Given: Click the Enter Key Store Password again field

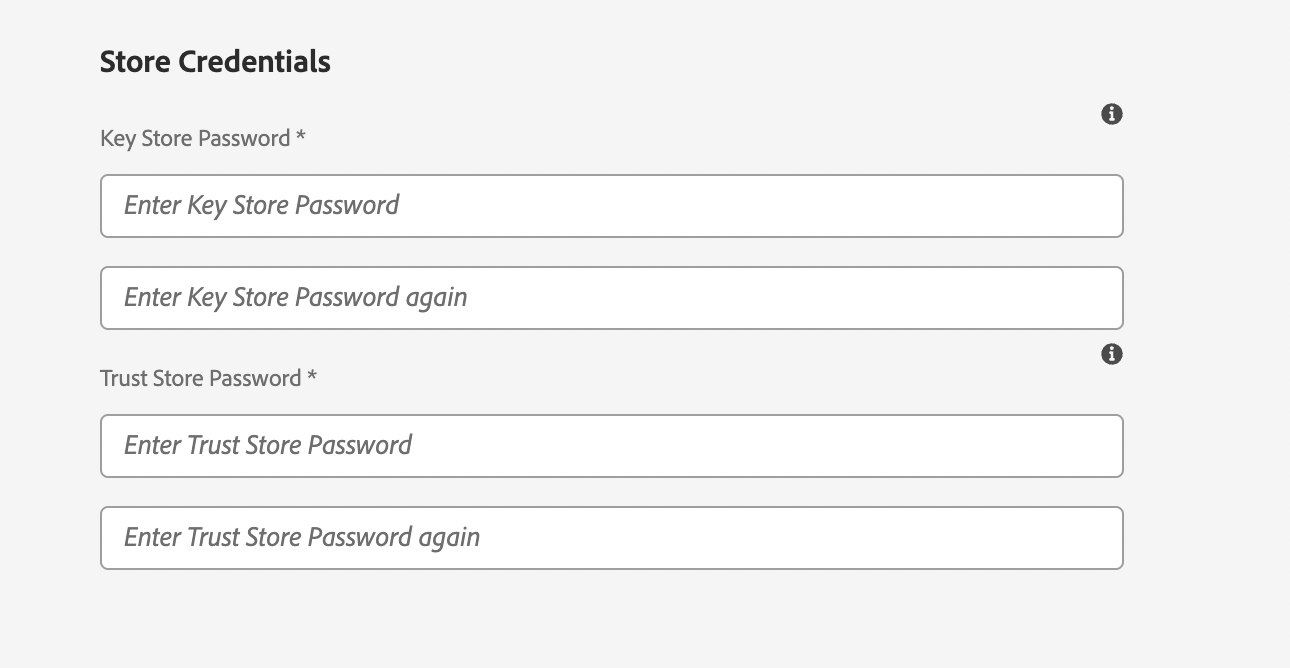Looking at the screenshot, I should (611, 298).
